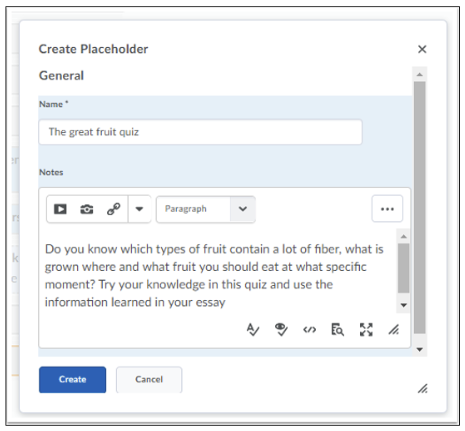
Task: Click inside the Notes text area
Action: click(x=220, y=275)
